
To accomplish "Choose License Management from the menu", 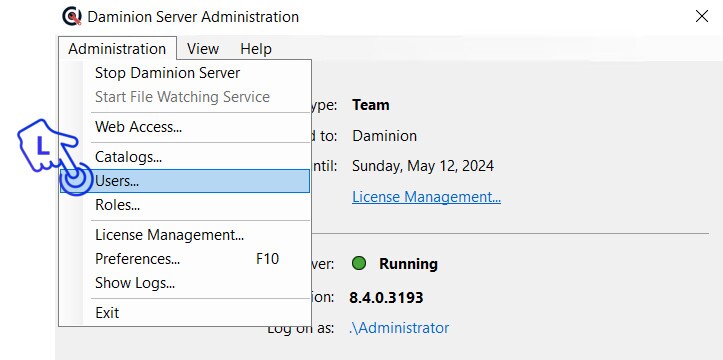I will (x=185, y=235).
